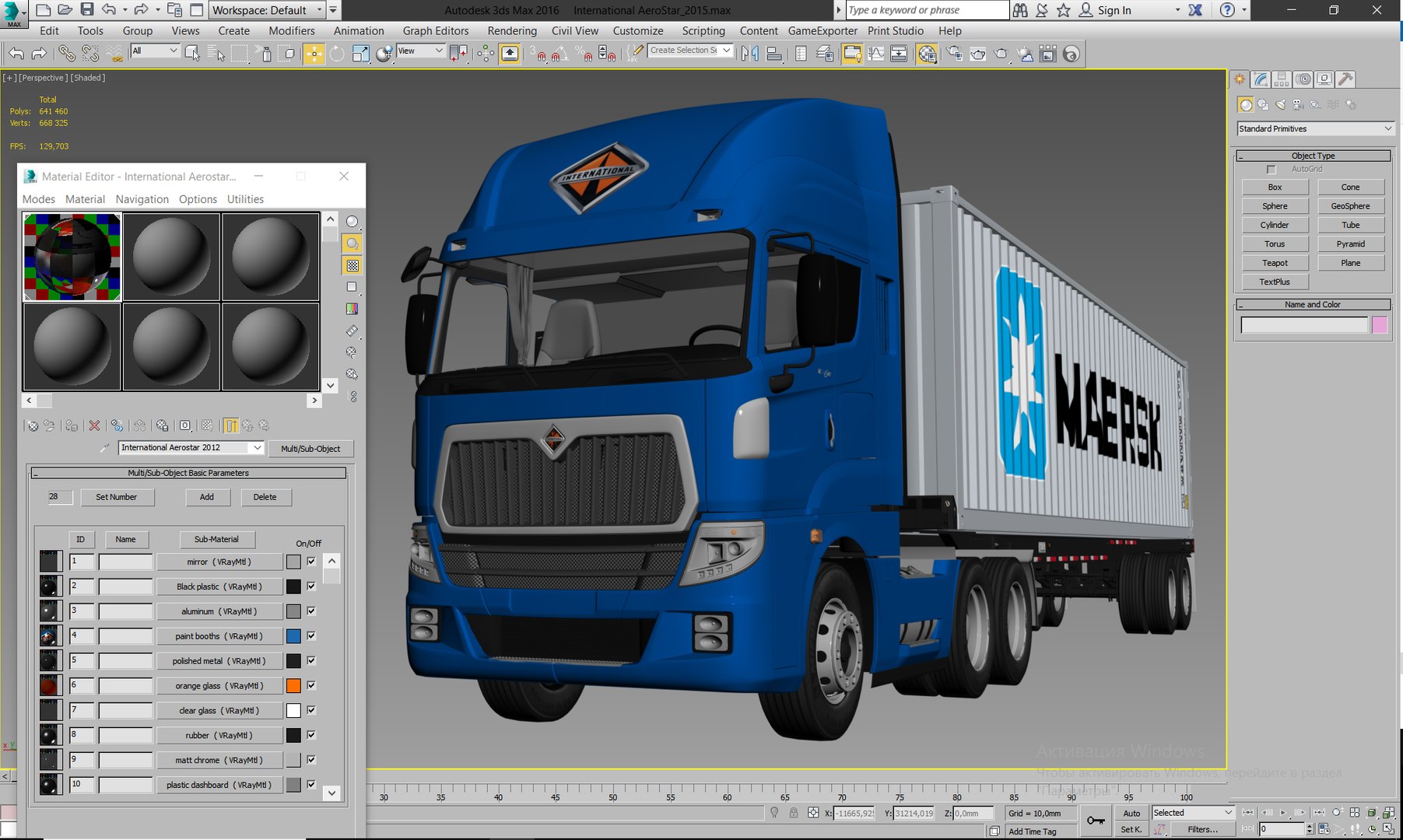
Task: Activate the Select Object tool
Action: coord(192,54)
